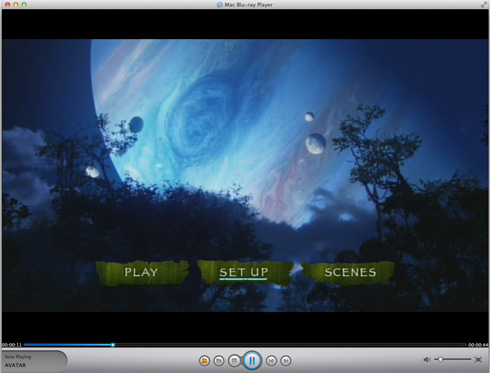Select SET UP on the disc menu
Image resolution: width=490 pixels, height=373 pixels.
tap(244, 273)
